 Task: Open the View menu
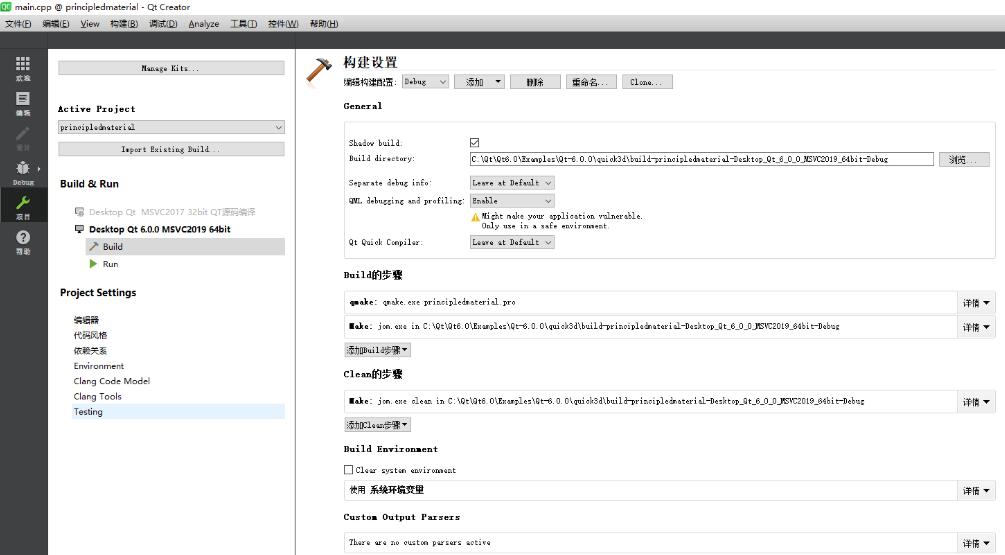pos(90,24)
